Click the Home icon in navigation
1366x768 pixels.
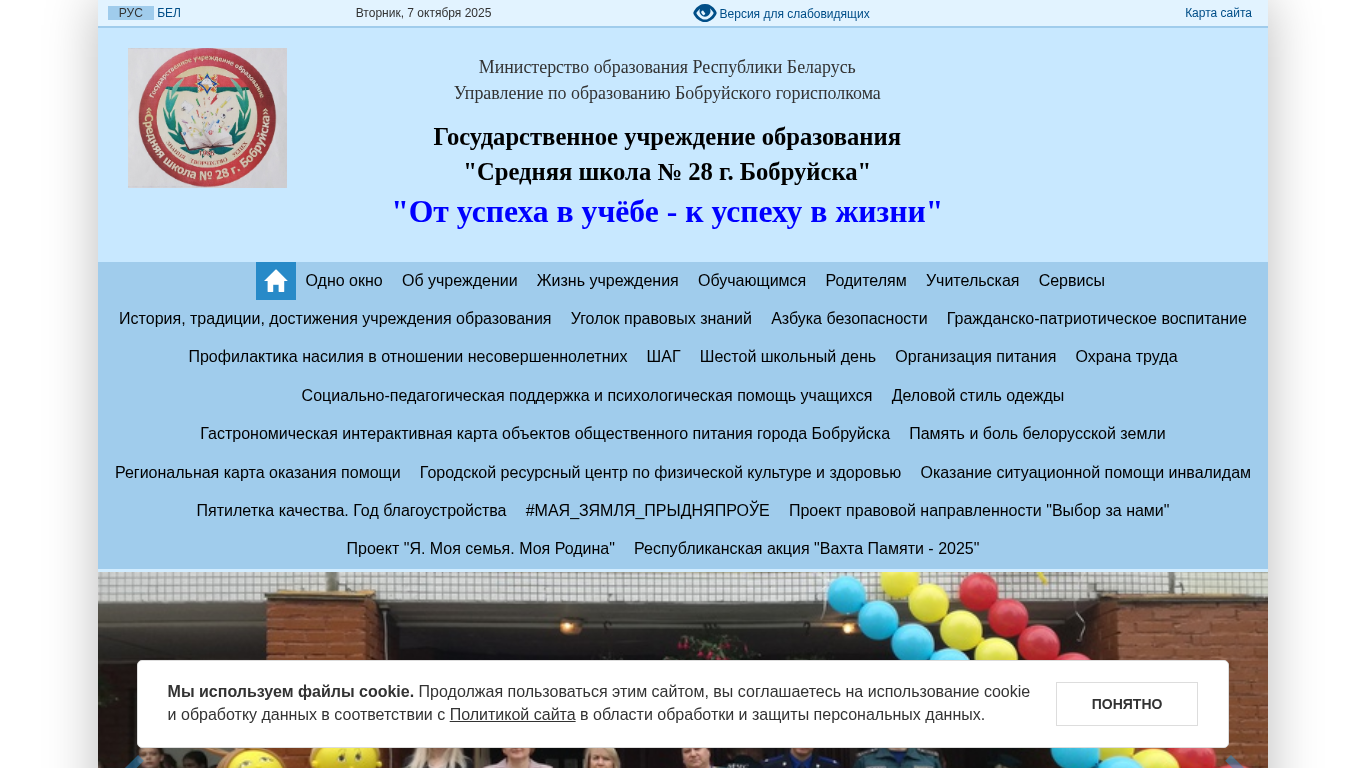275,281
